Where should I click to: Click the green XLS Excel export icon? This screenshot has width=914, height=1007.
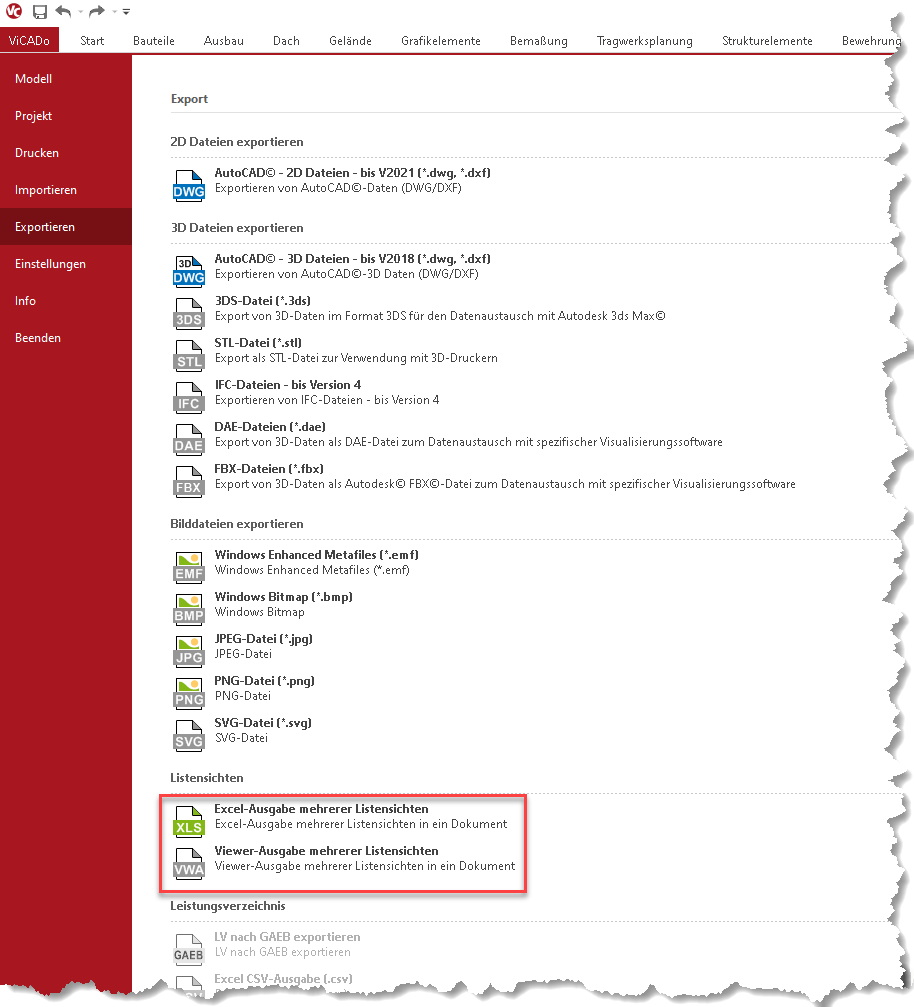[x=188, y=822]
